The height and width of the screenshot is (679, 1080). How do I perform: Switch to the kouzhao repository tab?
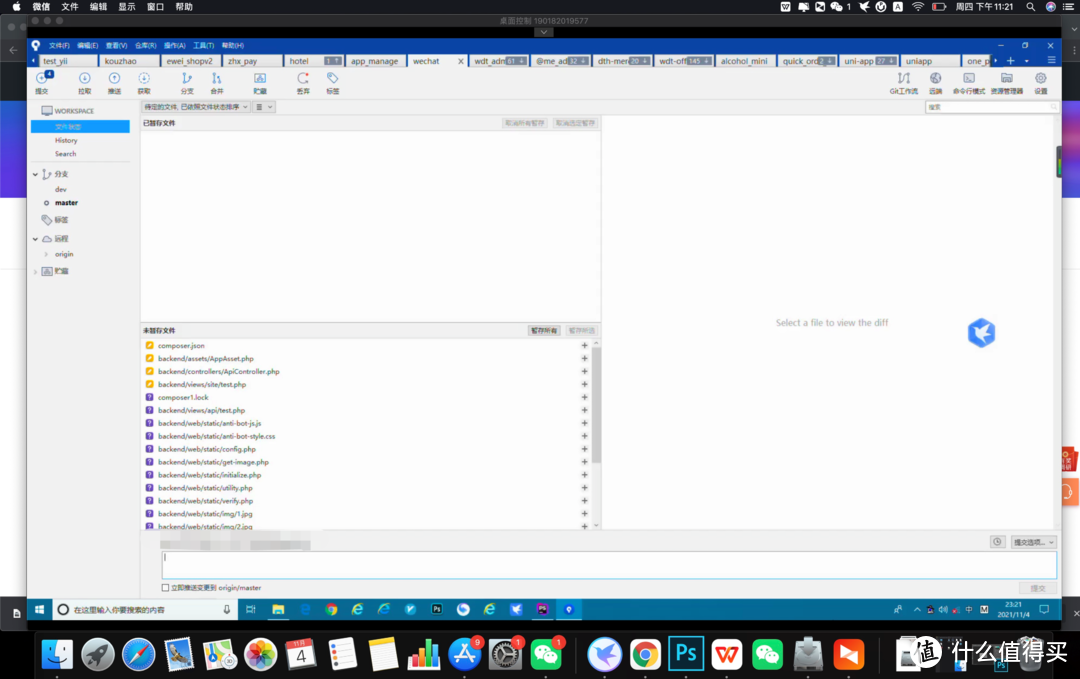tap(129, 61)
